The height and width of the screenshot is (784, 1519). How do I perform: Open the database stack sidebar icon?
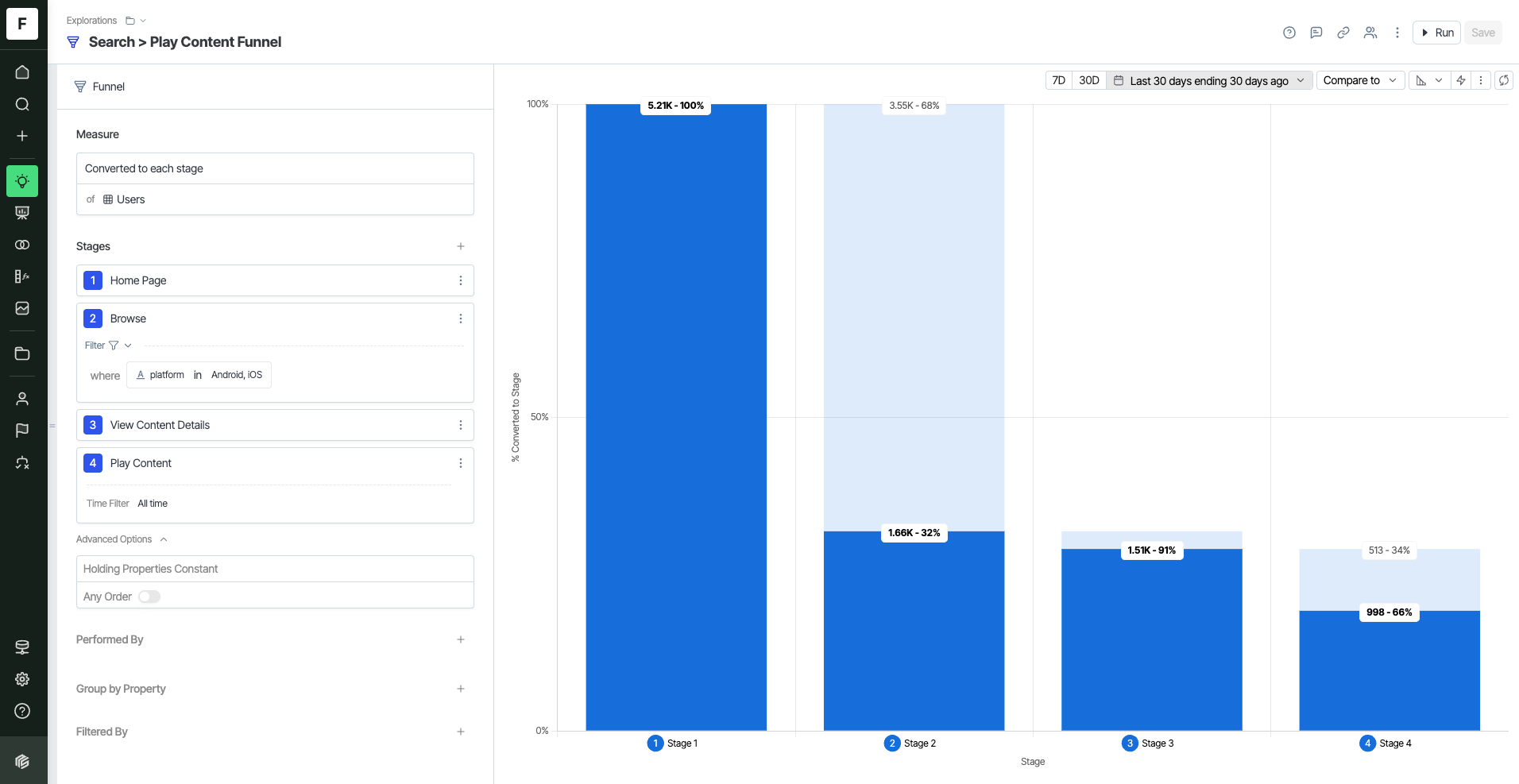pyautogui.click(x=22, y=647)
